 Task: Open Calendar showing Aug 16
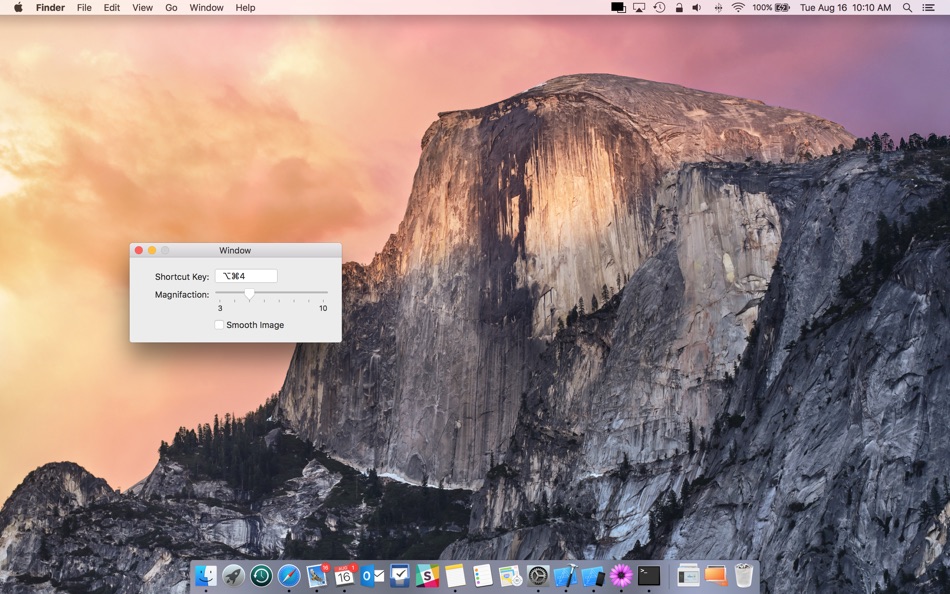point(344,575)
